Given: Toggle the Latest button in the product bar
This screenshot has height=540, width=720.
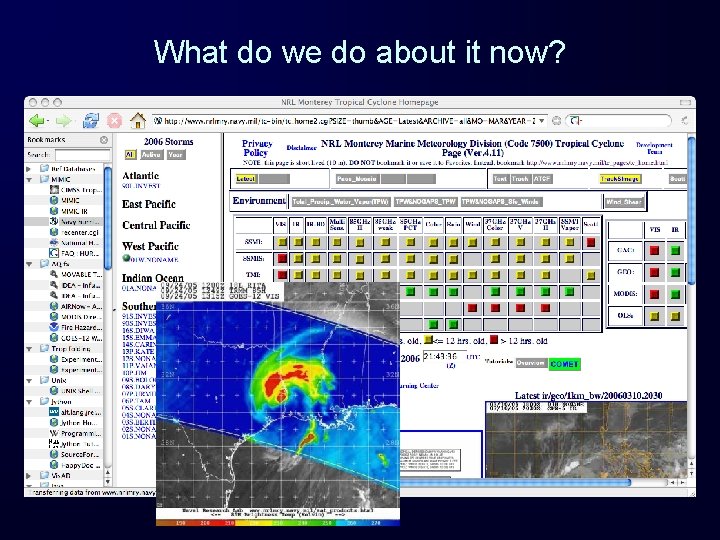Looking at the screenshot, I should 246,179.
